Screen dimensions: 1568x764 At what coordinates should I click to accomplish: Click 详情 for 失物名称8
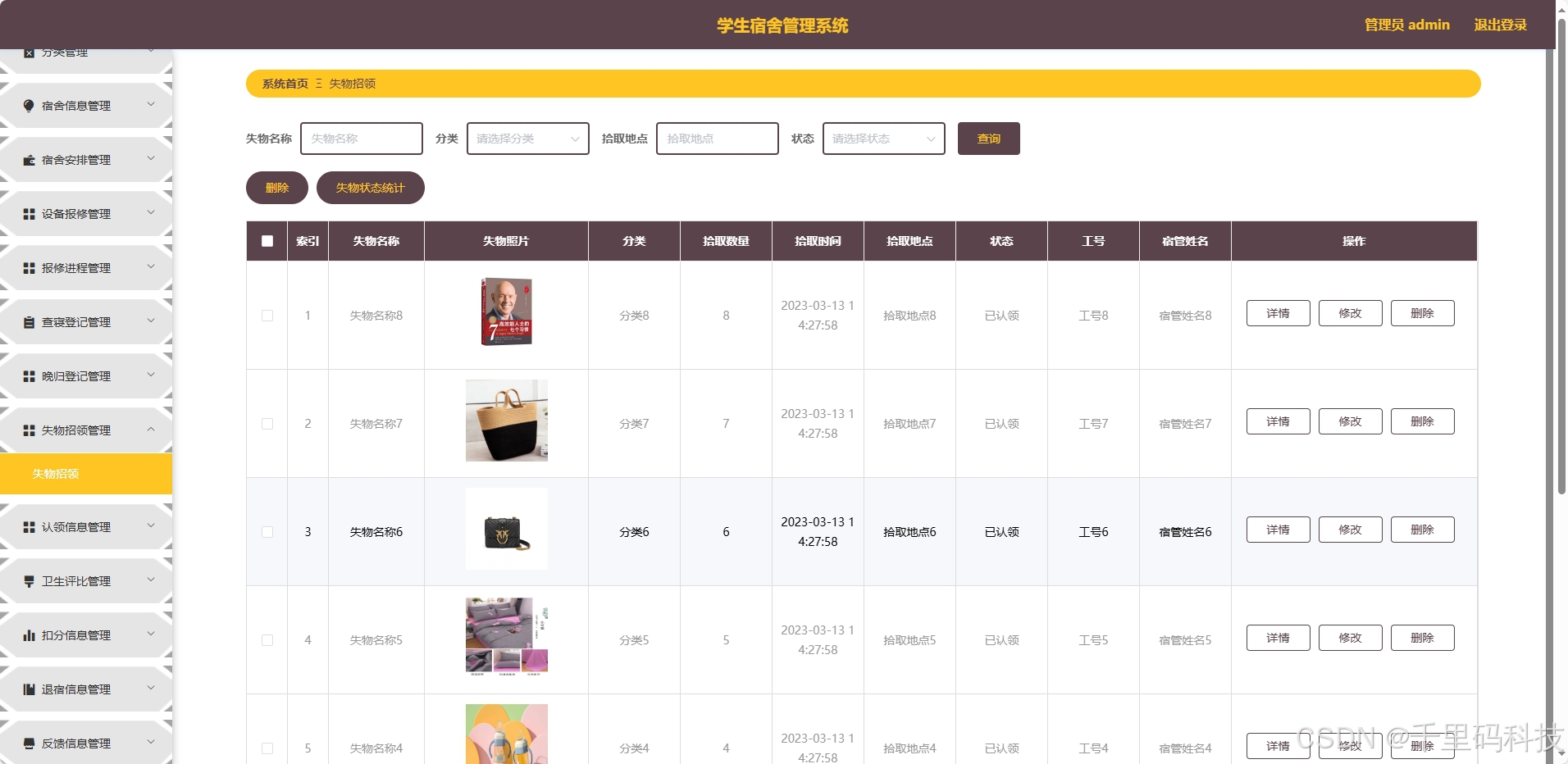[x=1279, y=313]
